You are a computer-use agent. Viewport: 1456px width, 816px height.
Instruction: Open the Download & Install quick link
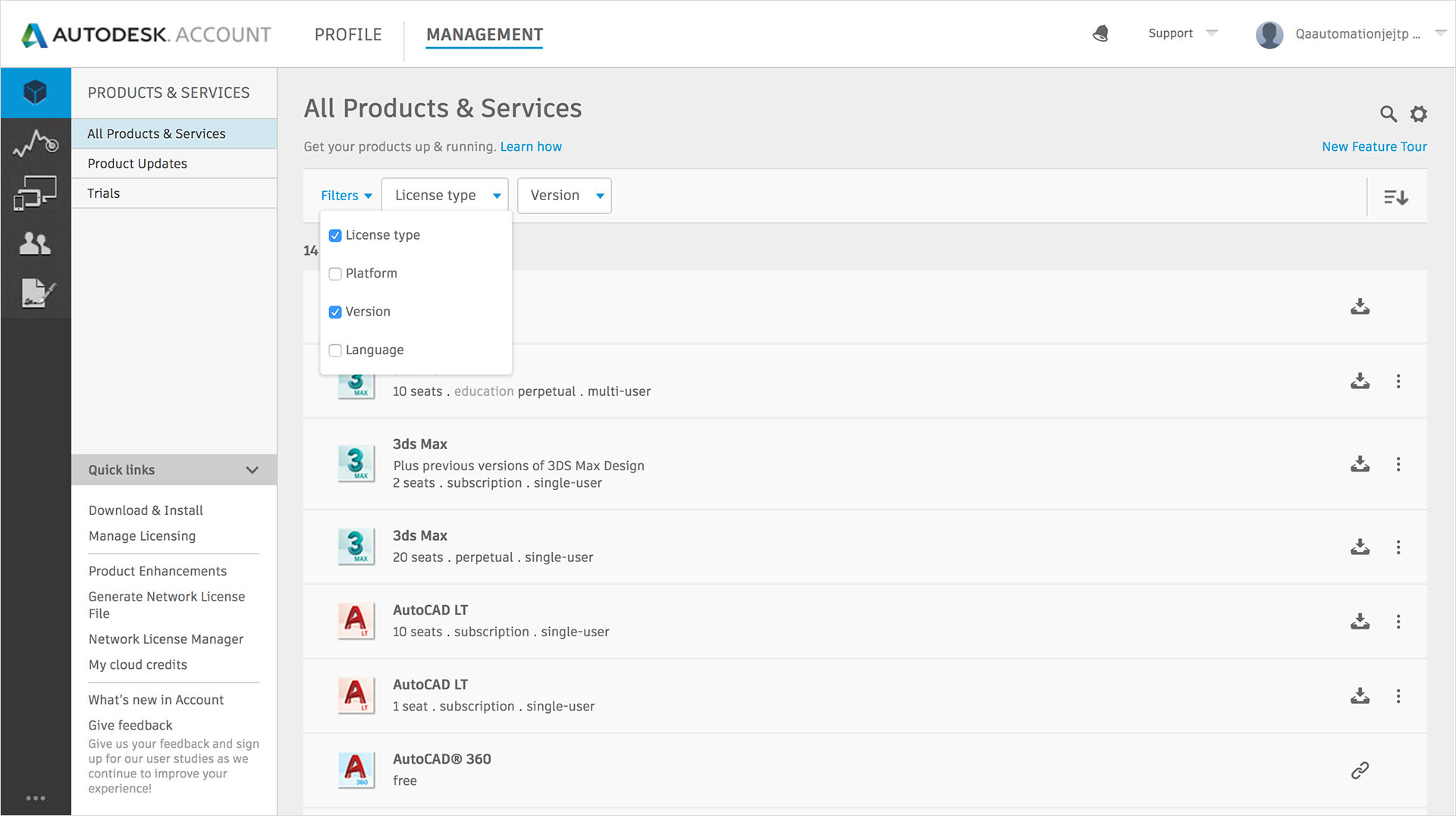tap(146, 510)
